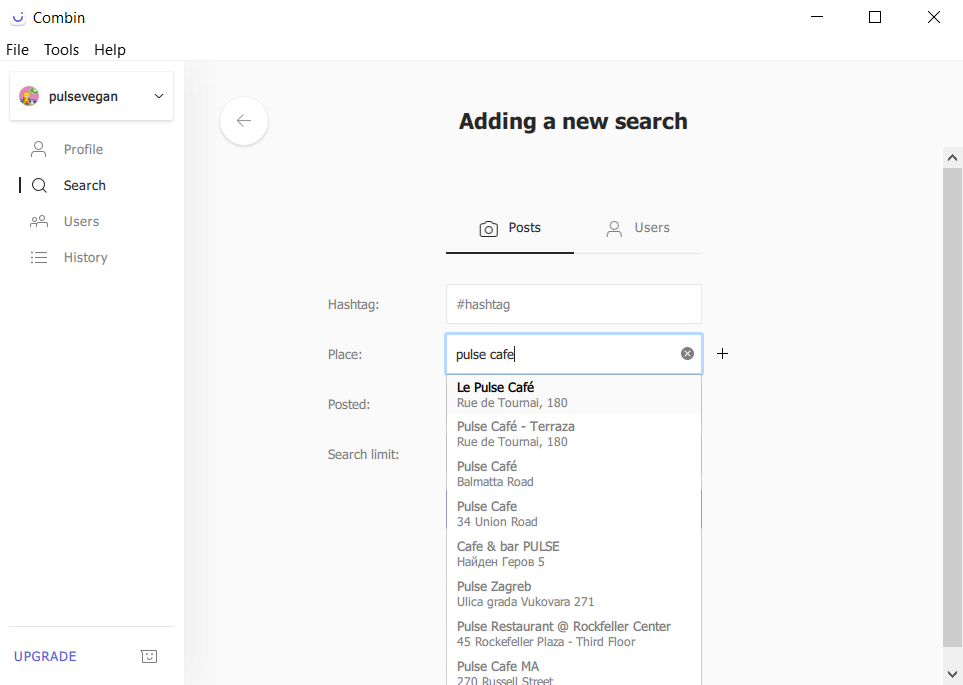This screenshot has height=685, width=963.
Task: Switch to the Posts tab
Action: tap(510, 229)
